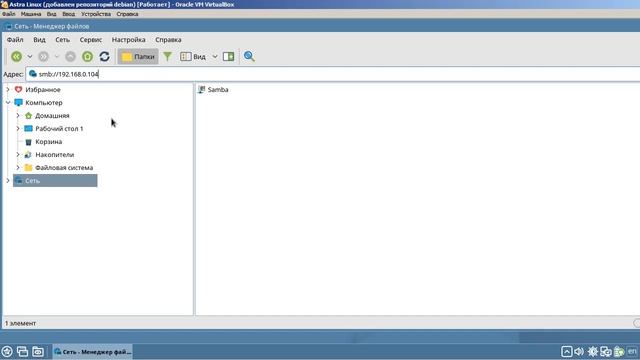Refresh the current view with reload icon
This screenshot has height=360, width=640.
click(x=104, y=57)
